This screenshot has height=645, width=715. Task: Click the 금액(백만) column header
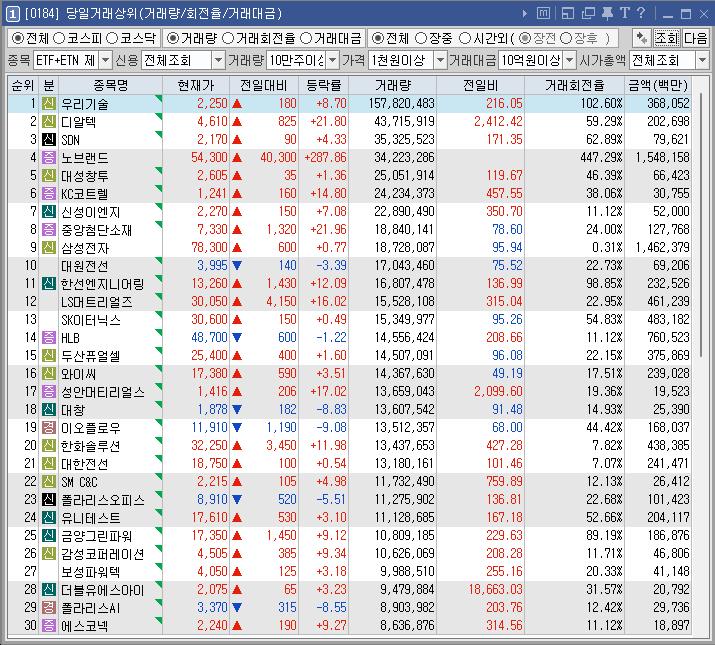click(658, 85)
